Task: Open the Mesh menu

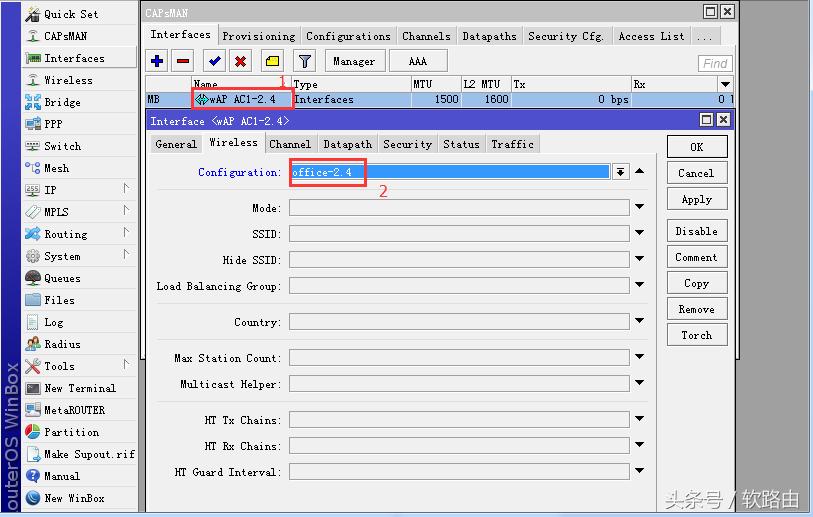Action: pos(79,168)
